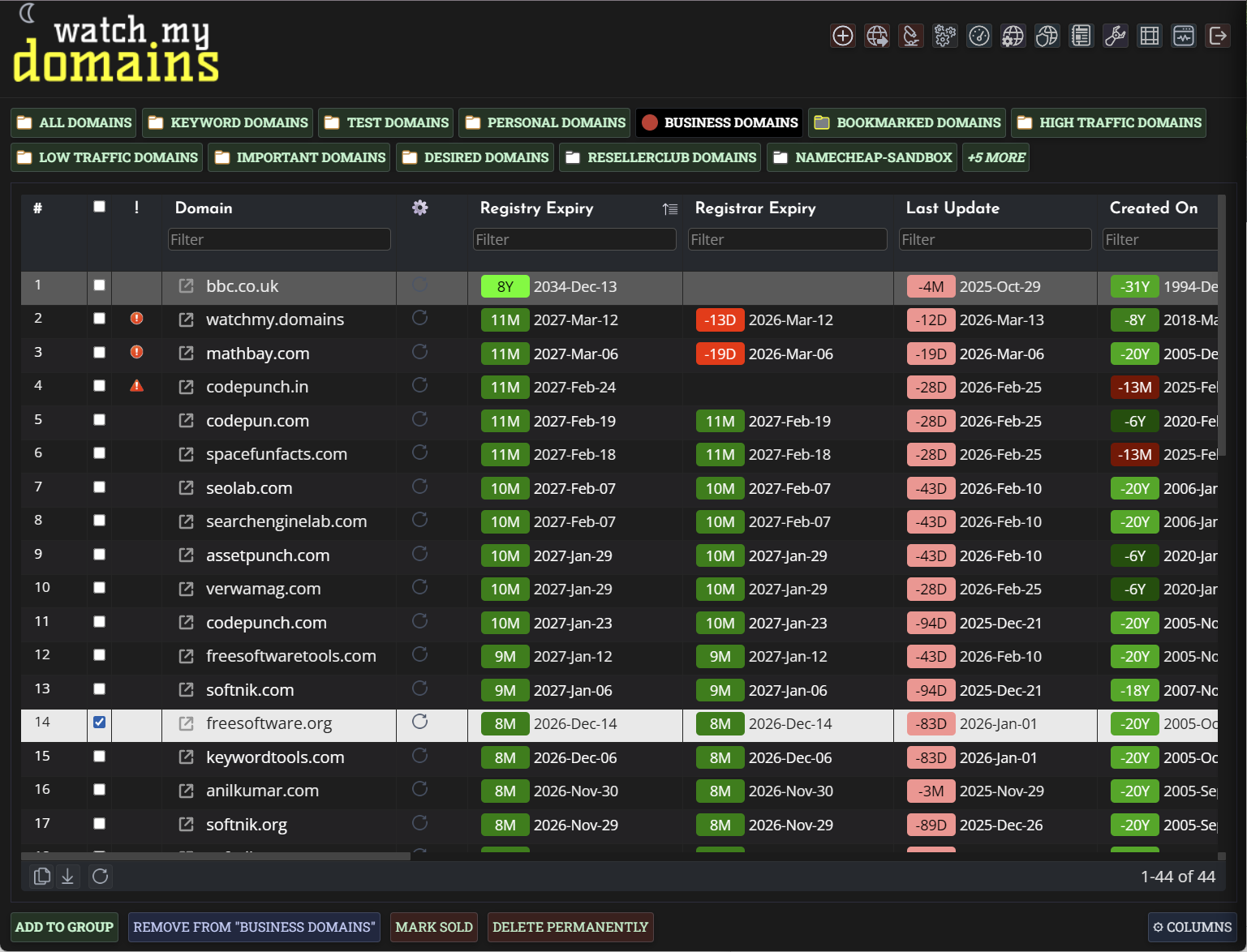Uncheck the freesoftware.org row checkbox
This screenshot has width=1247, height=952.
[x=99, y=722]
